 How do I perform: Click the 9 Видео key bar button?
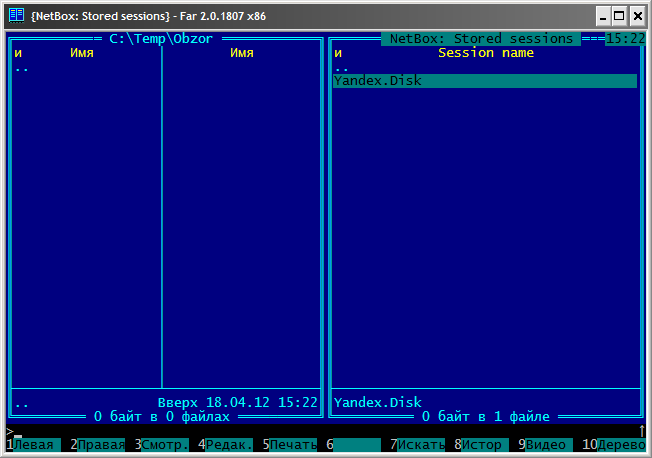pos(546,444)
